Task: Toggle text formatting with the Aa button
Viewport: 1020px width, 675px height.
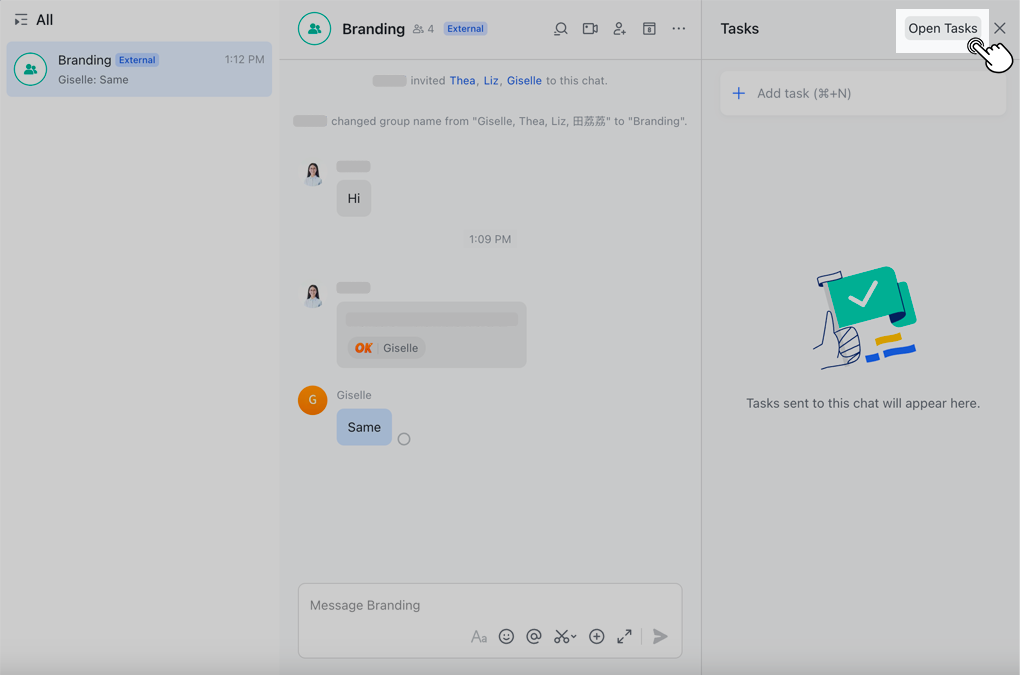Action: click(x=478, y=636)
